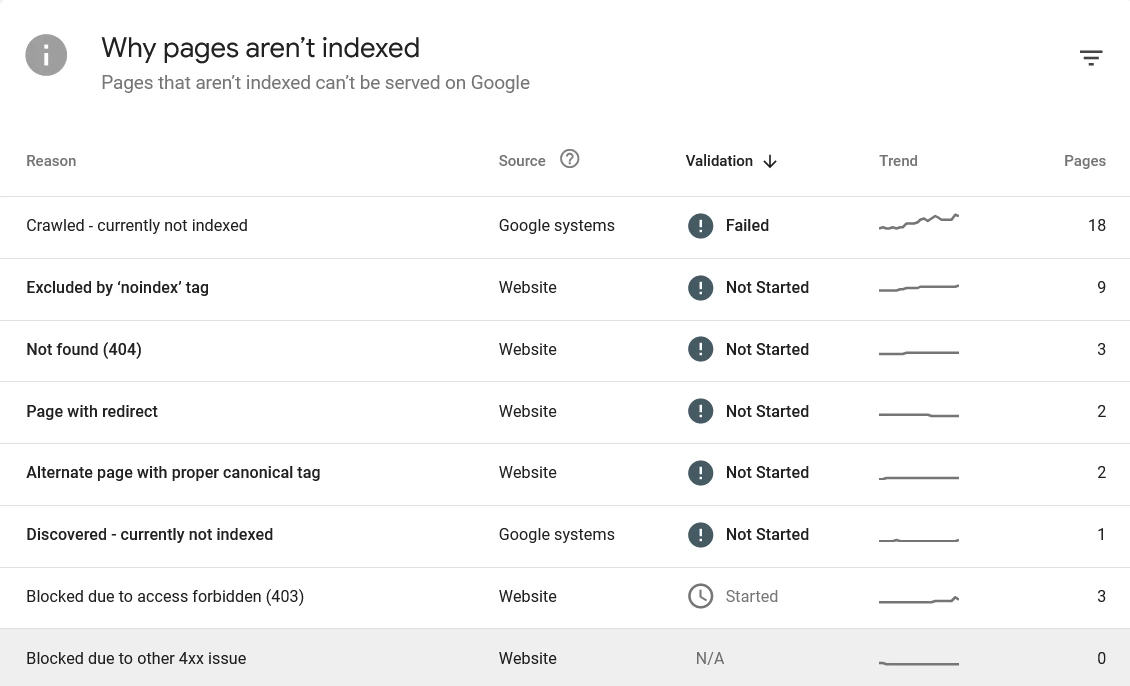Screen dimensions: 1130x686
Task: Click the trend sparkline for 'noindex' row
Action: click(x=919, y=288)
